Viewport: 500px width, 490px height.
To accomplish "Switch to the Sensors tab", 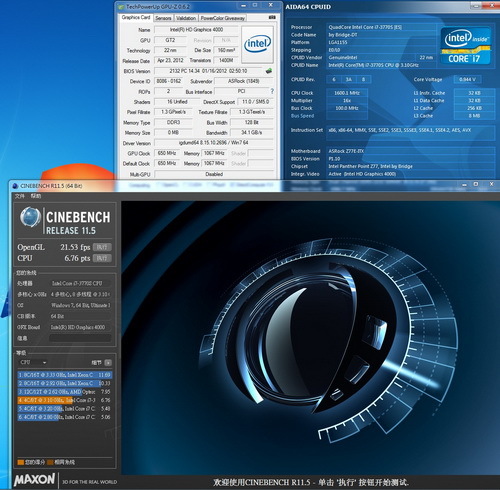I will click(163, 18).
